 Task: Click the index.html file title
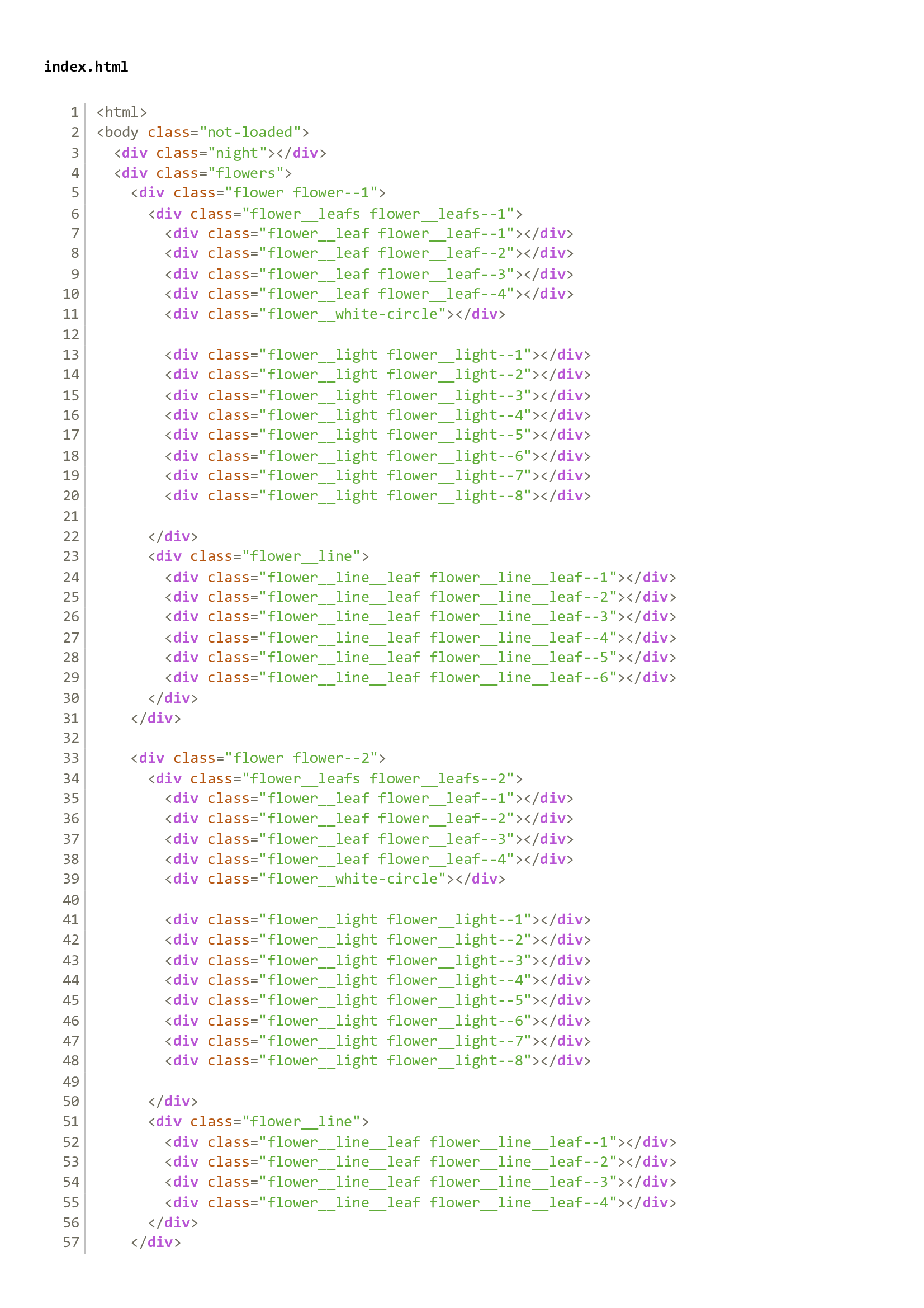[86, 67]
